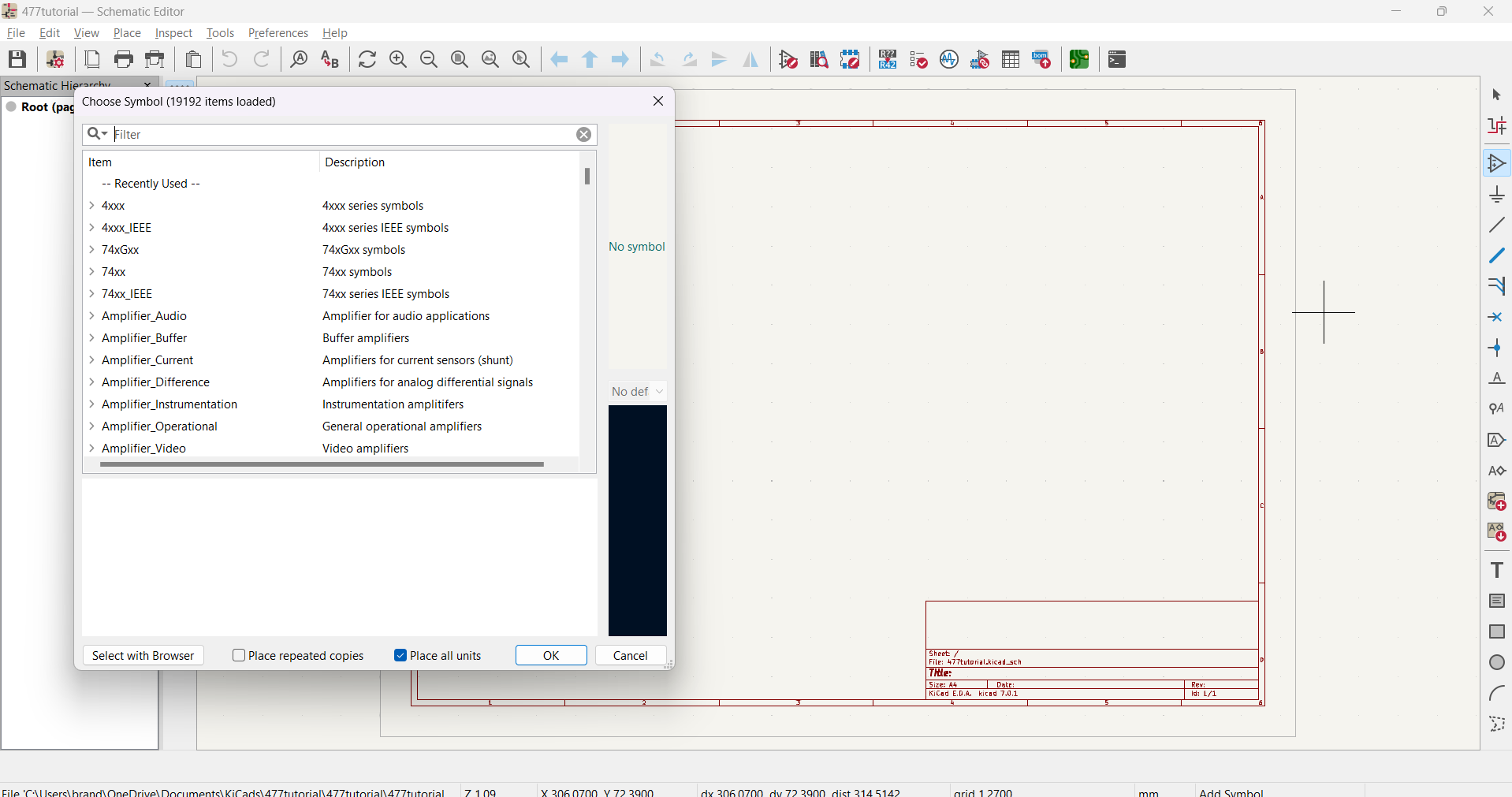Screen dimensions: 1512x797
Task: Expand the Amplifier_Audio library
Action: coord(92,316)
